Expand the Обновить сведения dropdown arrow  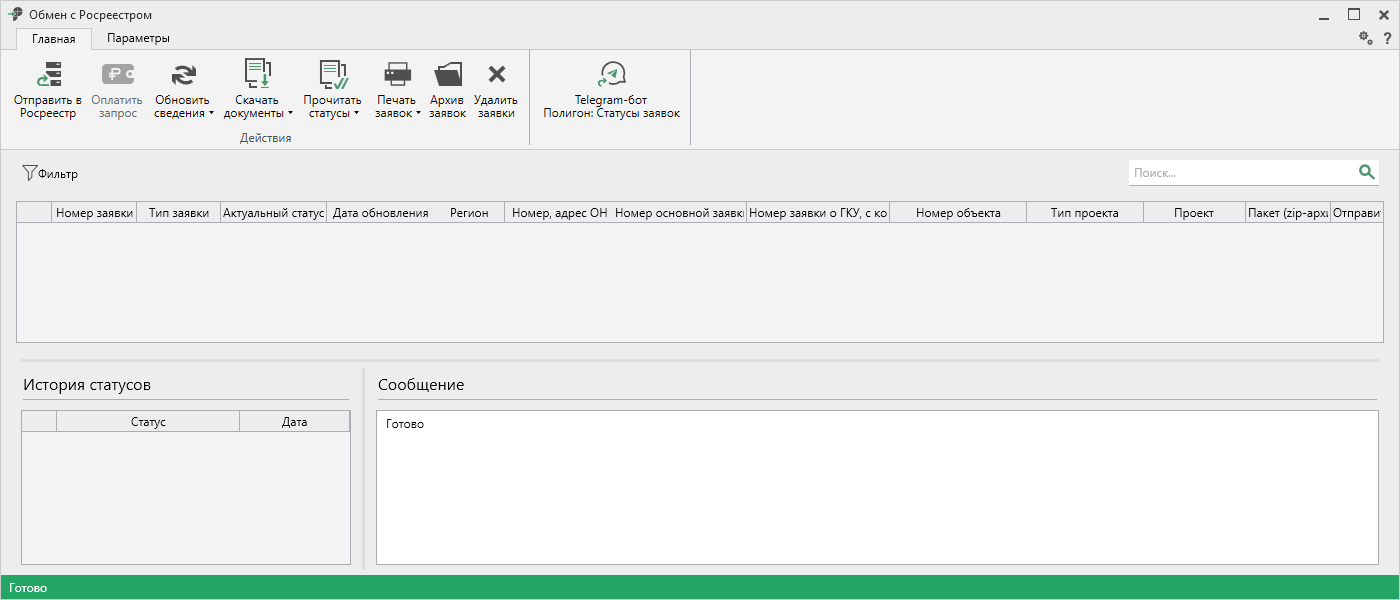211,114
